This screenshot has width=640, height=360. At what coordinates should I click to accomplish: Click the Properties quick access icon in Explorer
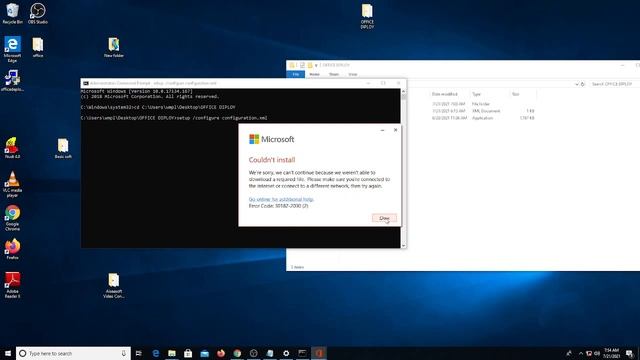tap(302, 65)
